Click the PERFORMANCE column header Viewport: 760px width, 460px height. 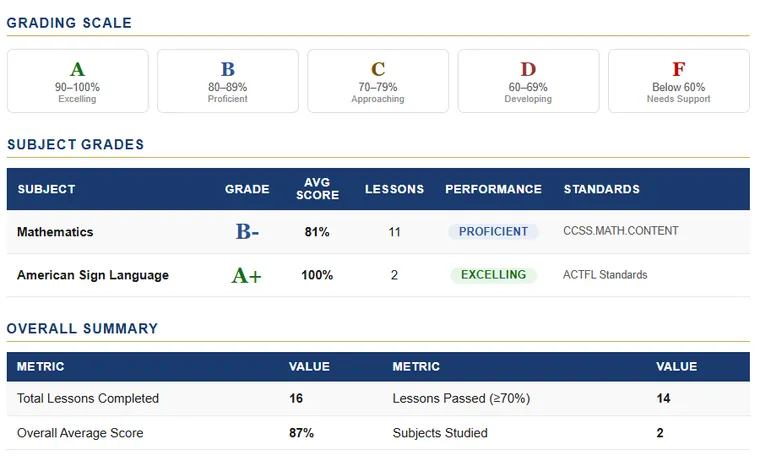click(x=493, y=189)
